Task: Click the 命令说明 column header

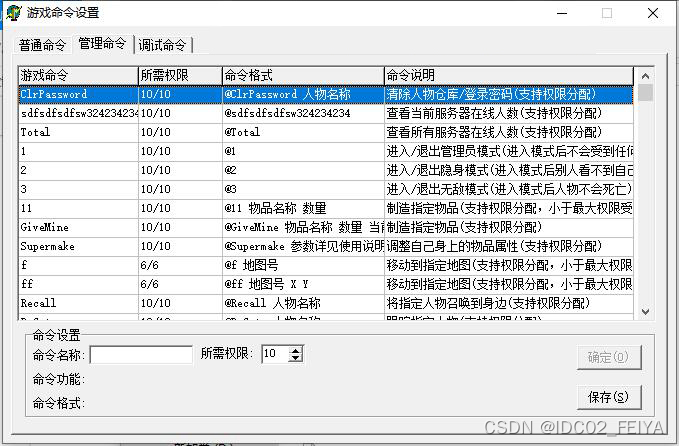Action: 508,76
